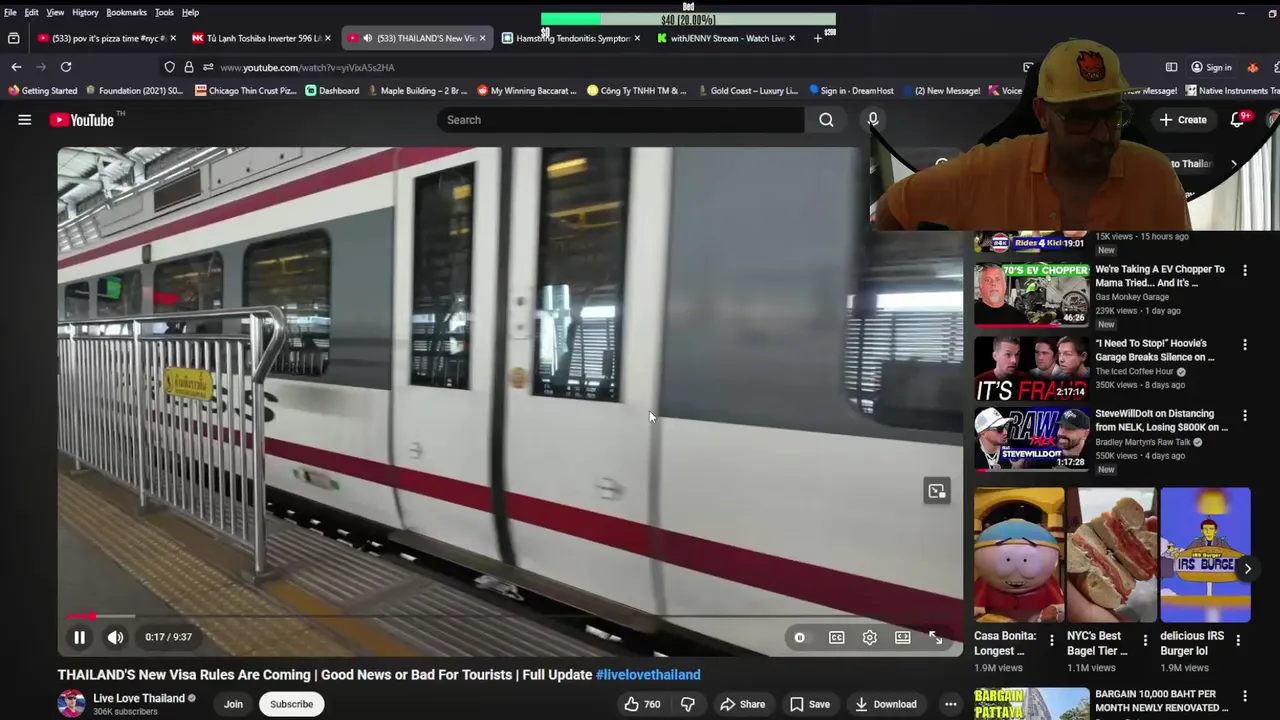Open the History menu
The width and height of the screenshot is (1280, 720).
pyautogui.click(x=85, y=12)
